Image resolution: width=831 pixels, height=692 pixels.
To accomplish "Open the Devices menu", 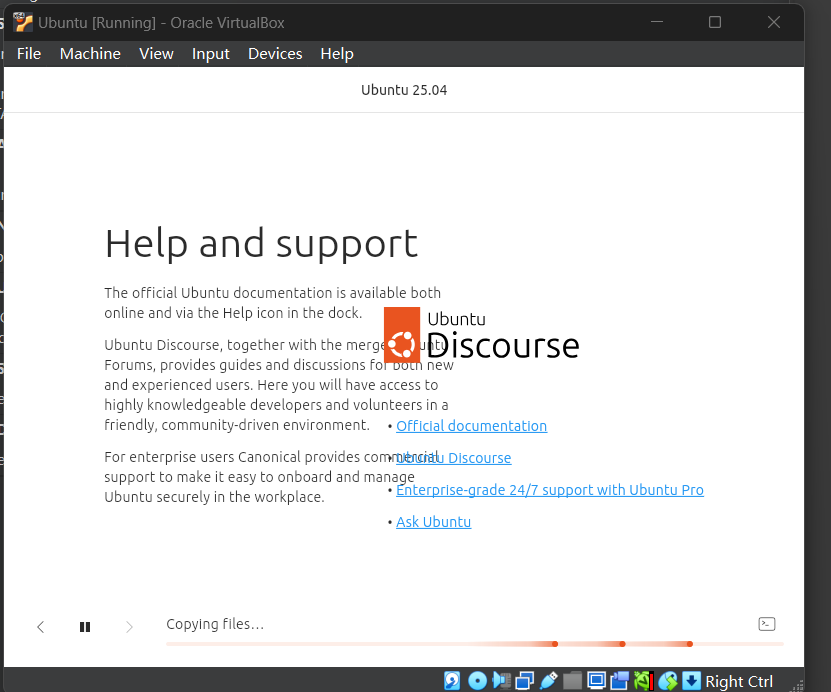I will pos(275,54).
